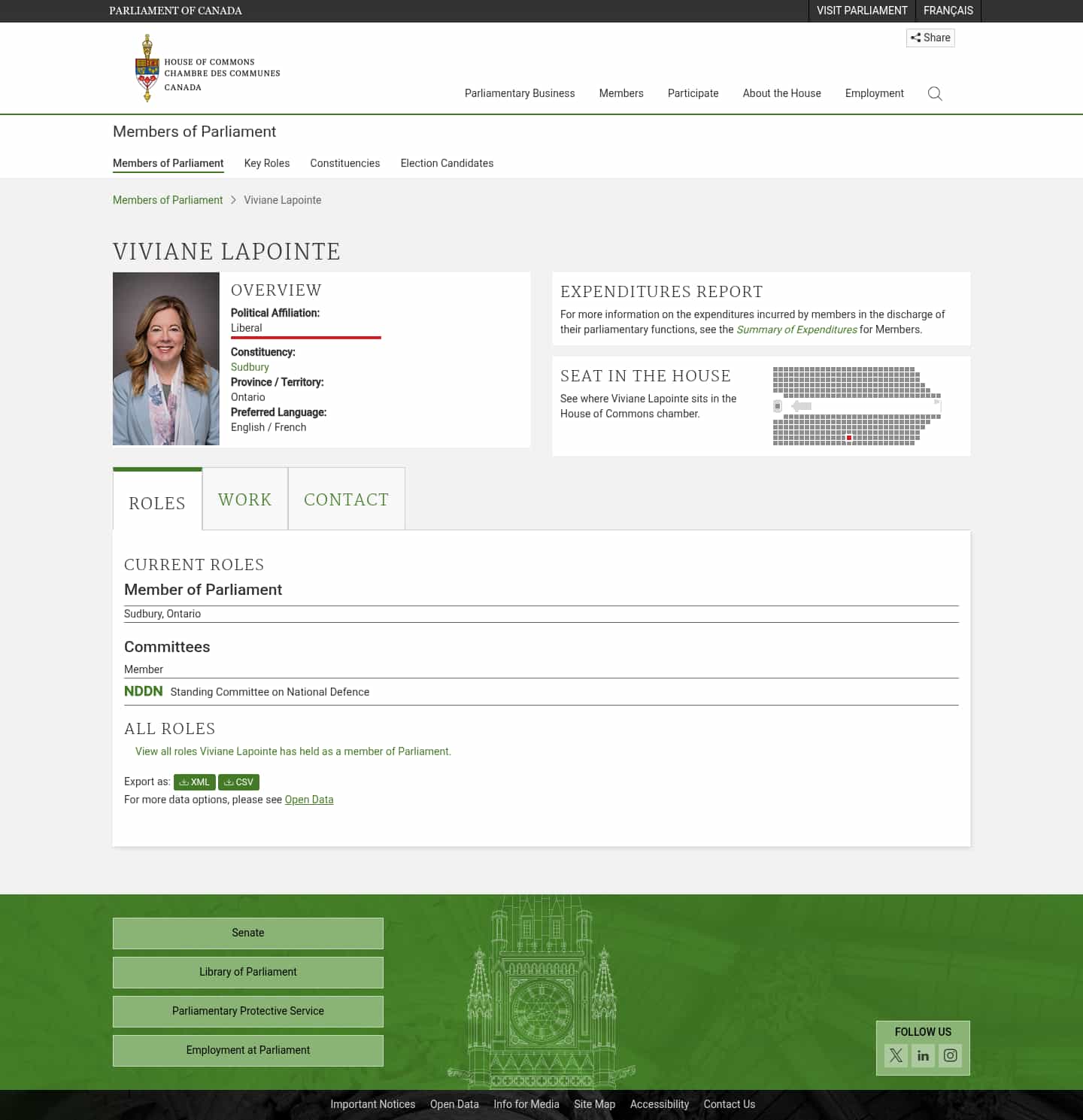This screenshot has width=1083, height=1120.
Task: Click Accessibility footer link
Action: [660, 1104]
